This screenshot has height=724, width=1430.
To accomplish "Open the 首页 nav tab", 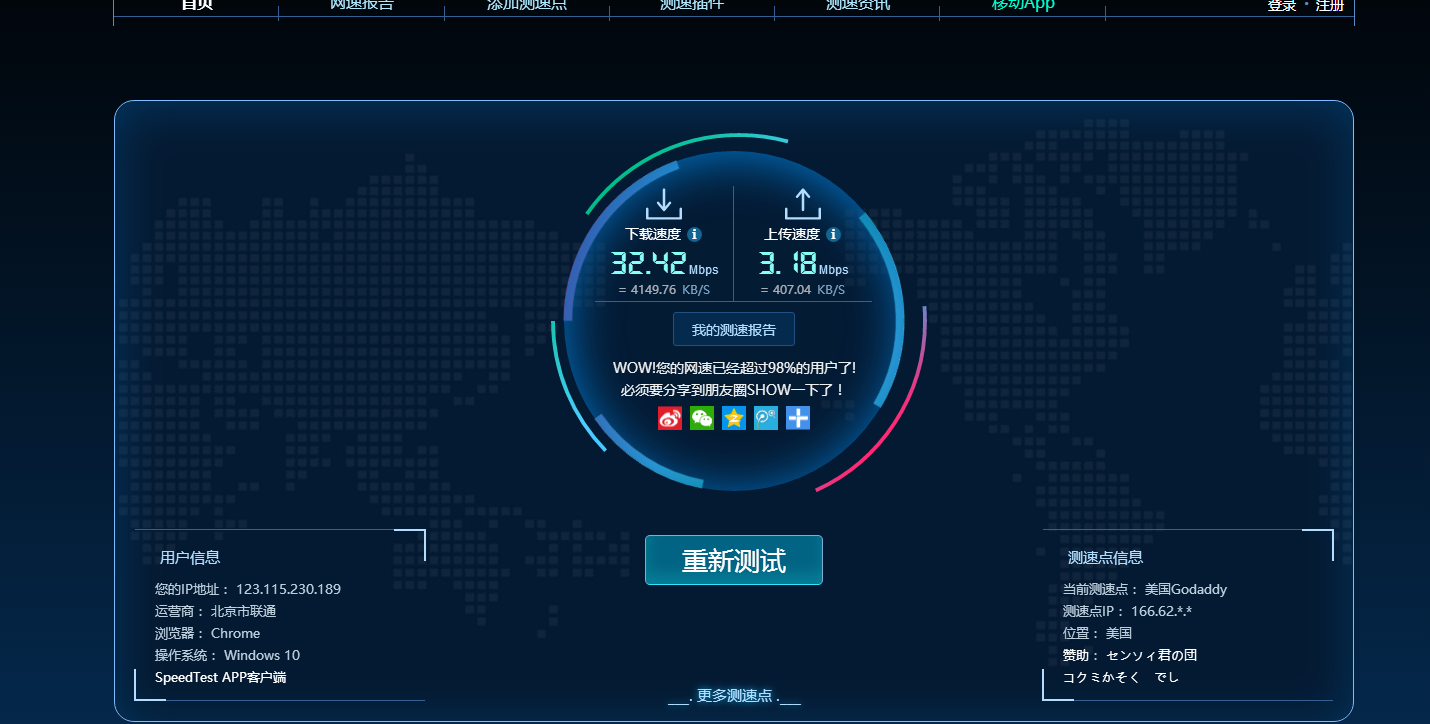I will pyautogui.click(x=197, y=6).
